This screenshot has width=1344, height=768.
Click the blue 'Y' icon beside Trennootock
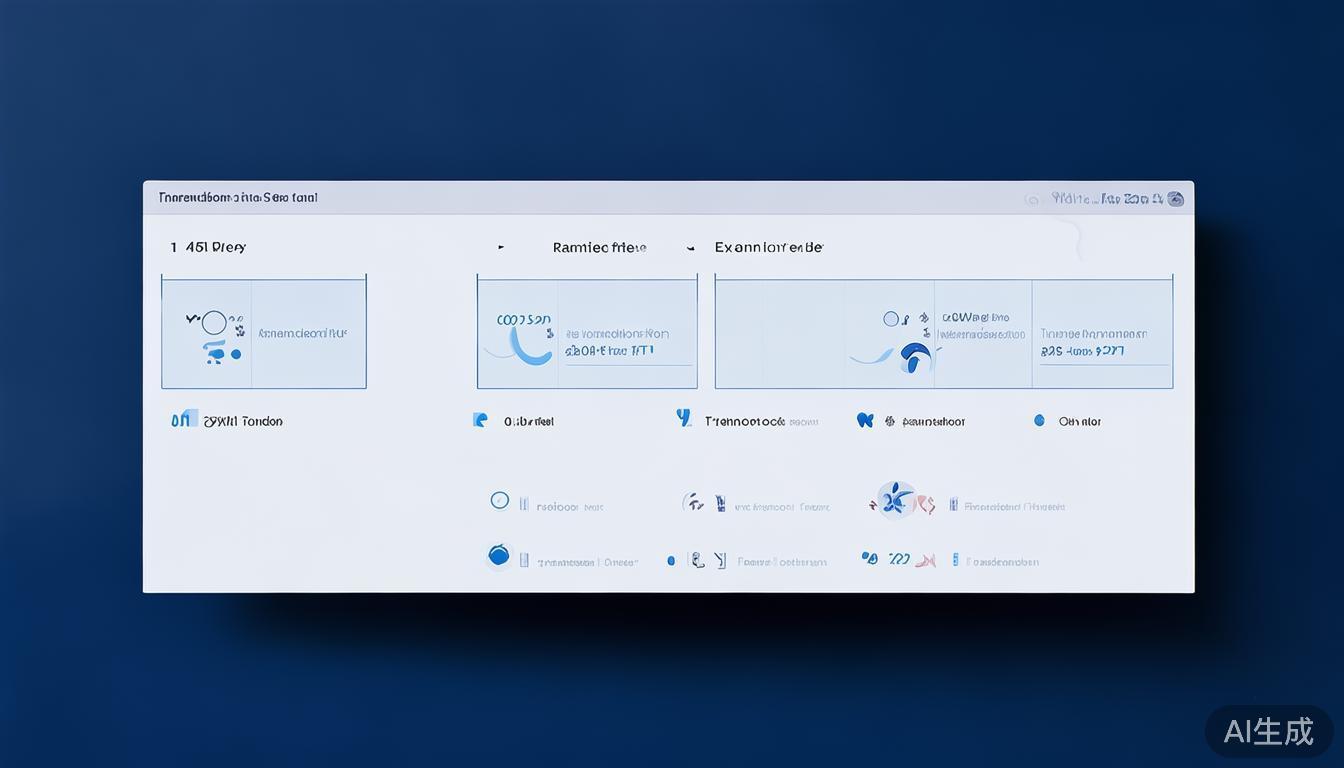coord(684,418)
